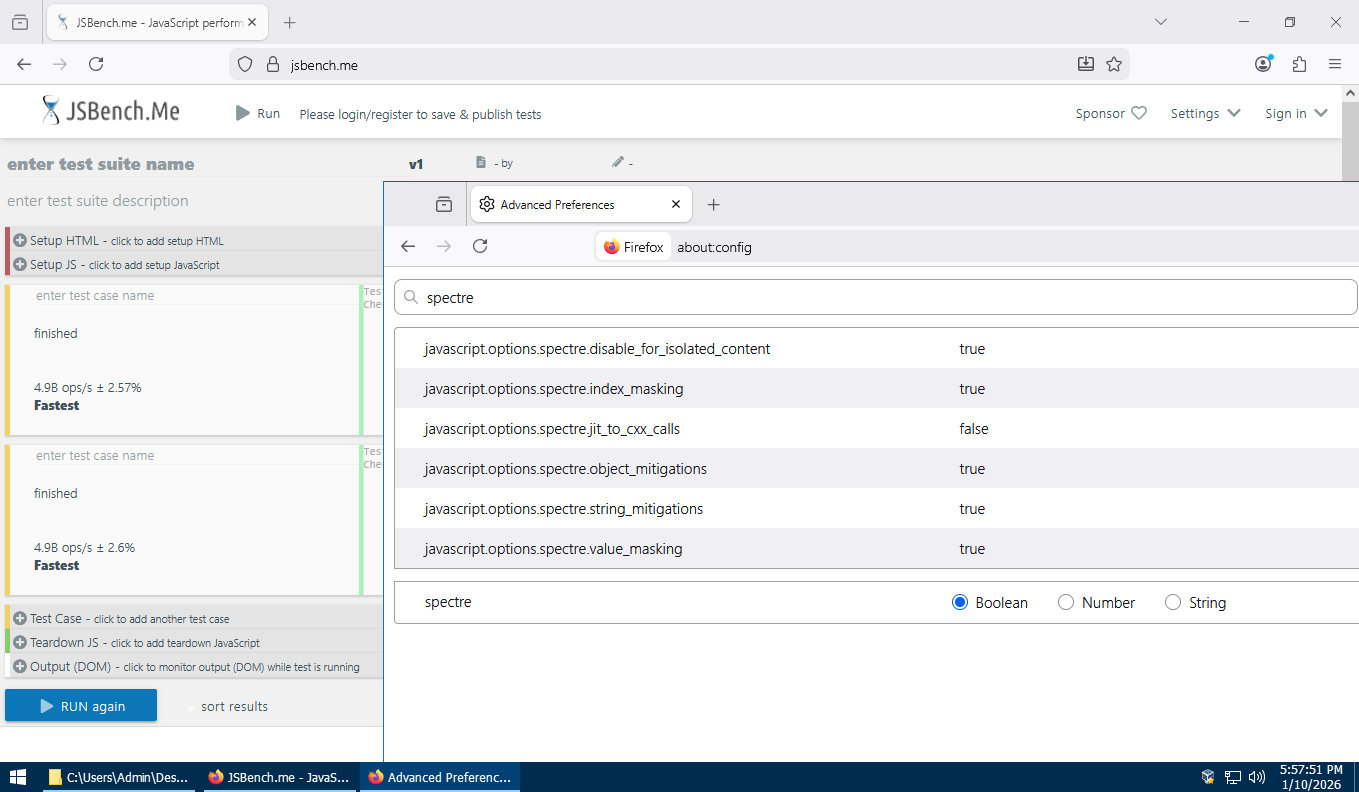Click the RUN again button
The image size is (1359, 792).
[x=81, y=706]
